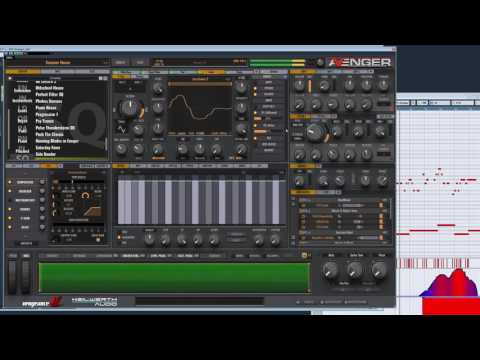
Task: Click the first list-view icon above the preset list
Action: 100,78
